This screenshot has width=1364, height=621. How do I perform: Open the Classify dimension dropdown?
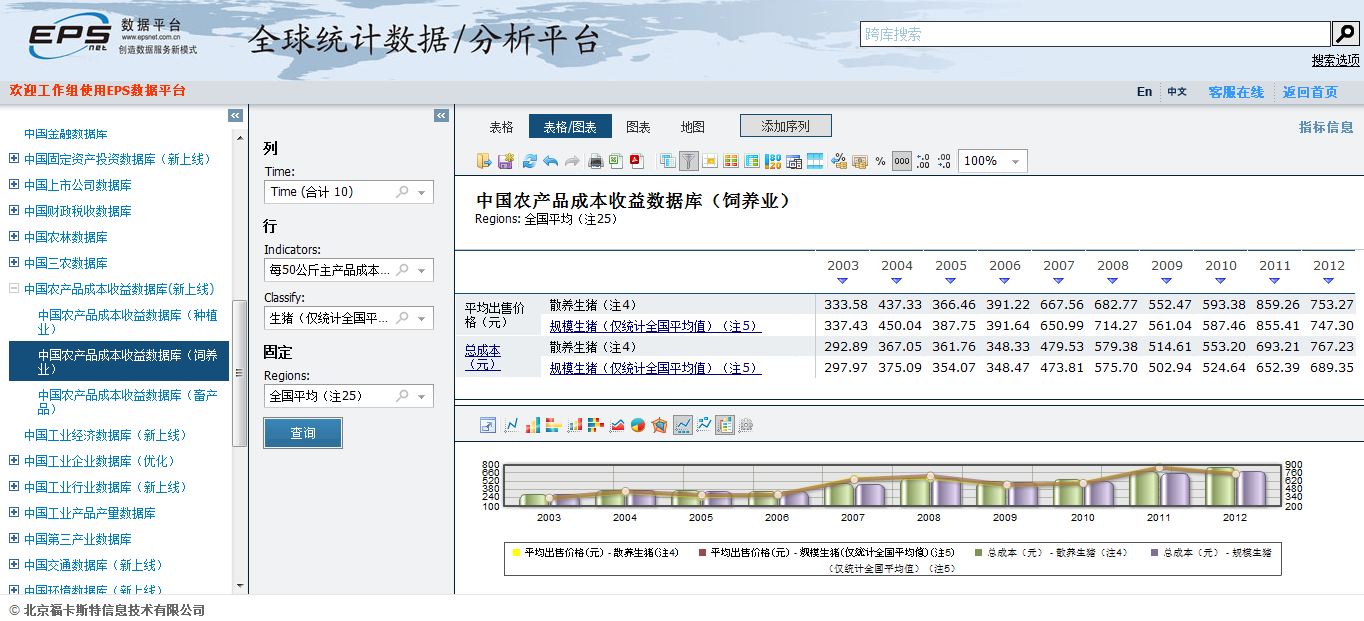[421, 318]
